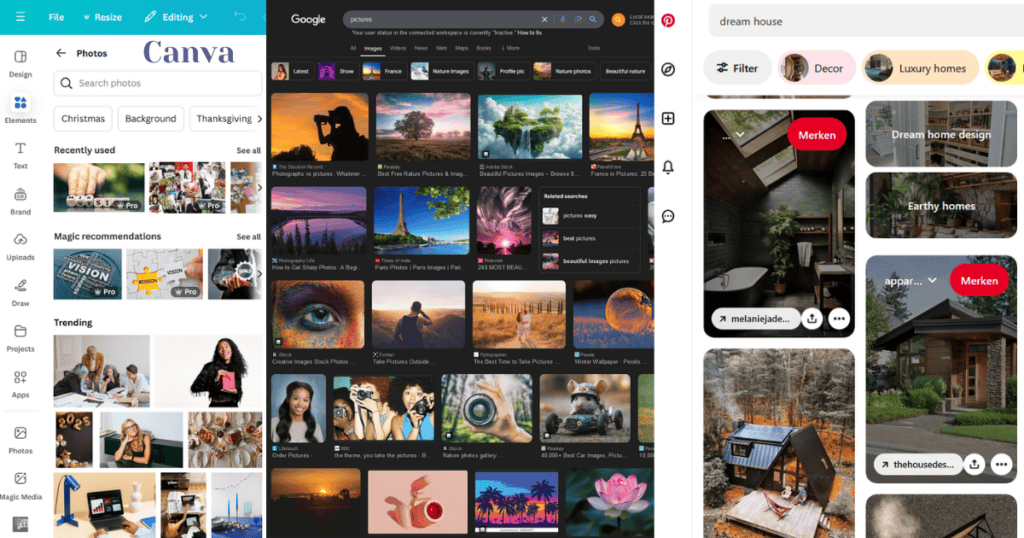
Task: Pick the yellow Mission puzzle Pro photo
Action: (165, 274)
